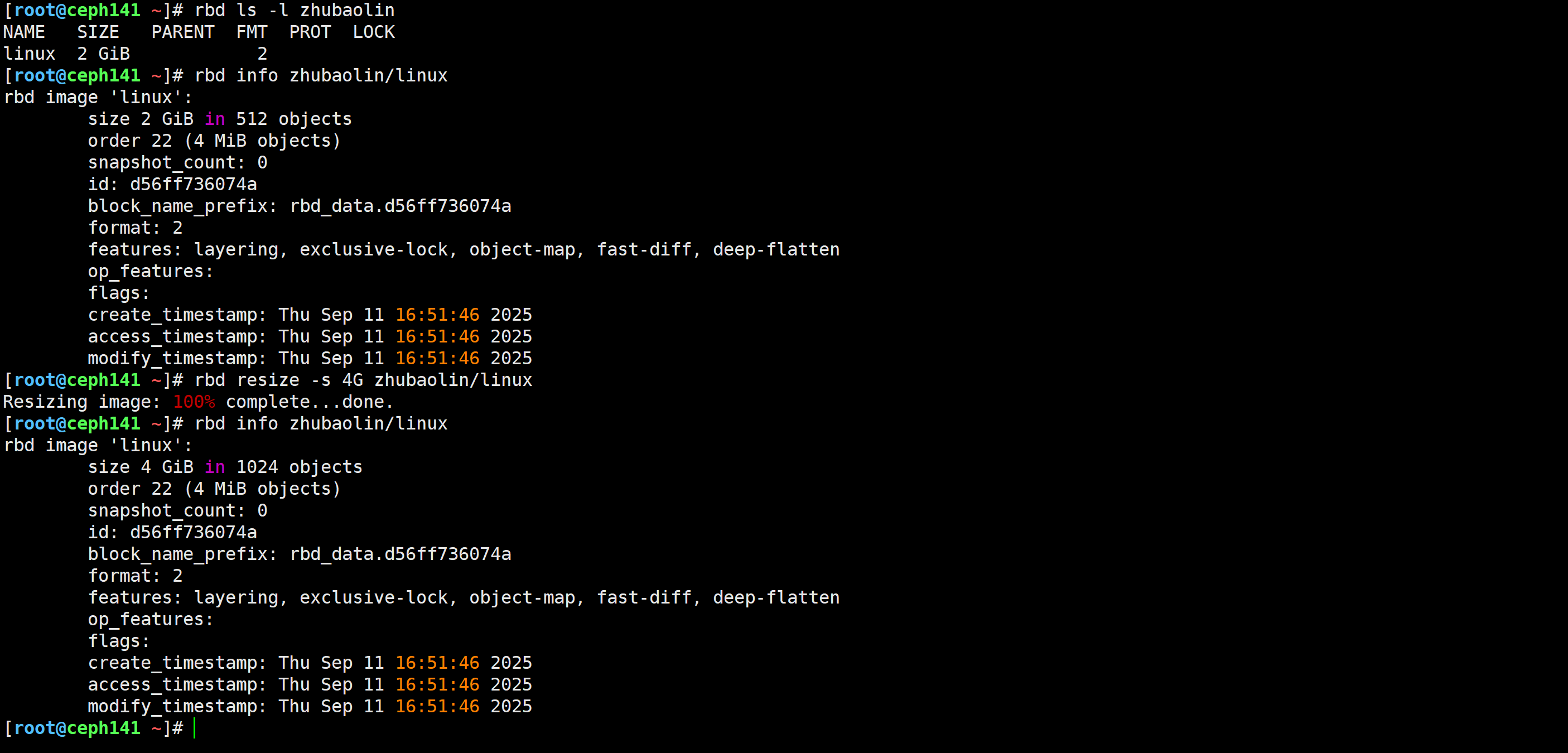The image size is (1568, 753).
Task: Click the LOCK column header
Action: [x=374, y=32]
